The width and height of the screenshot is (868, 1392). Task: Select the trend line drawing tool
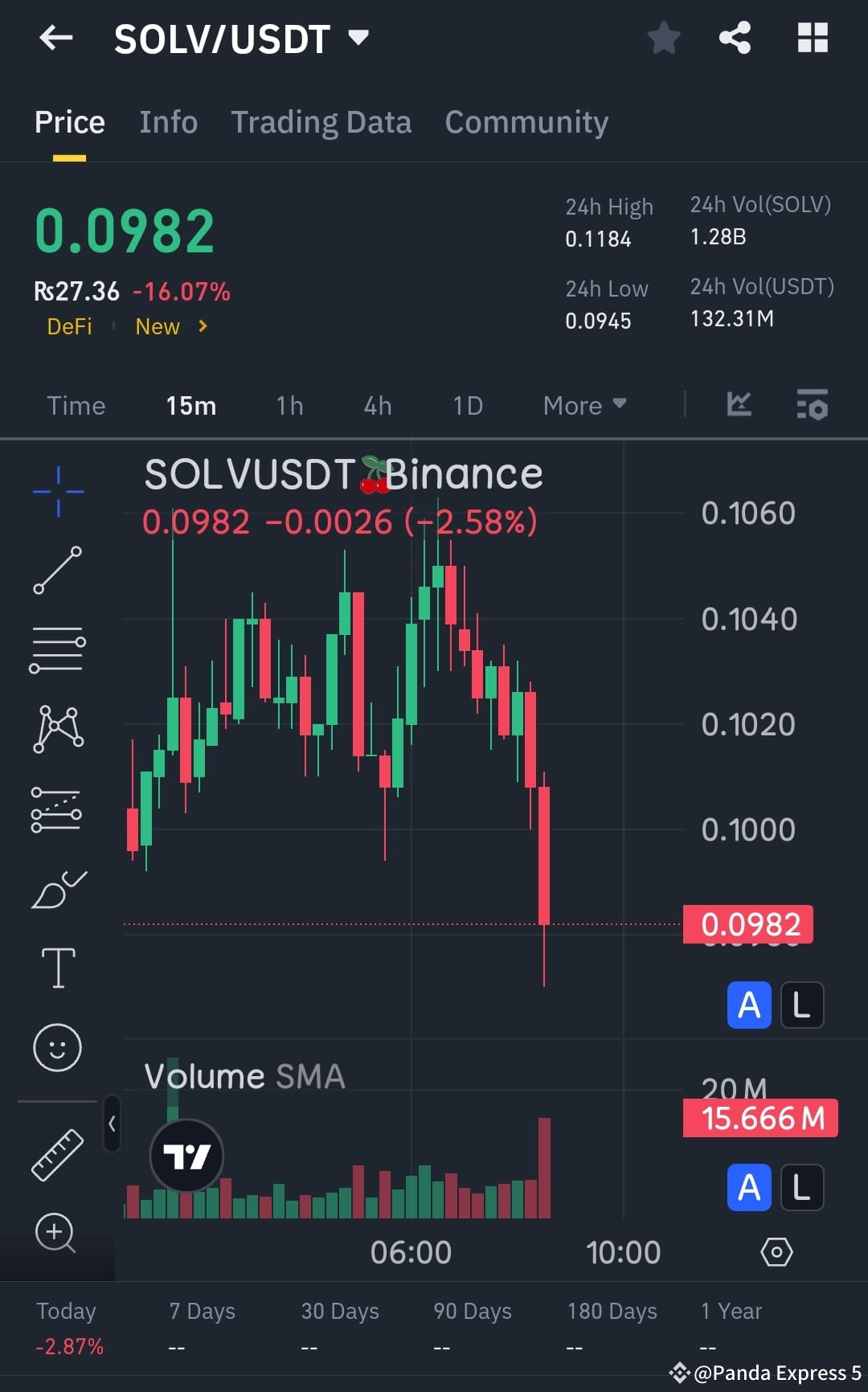[x=57, y=571]
